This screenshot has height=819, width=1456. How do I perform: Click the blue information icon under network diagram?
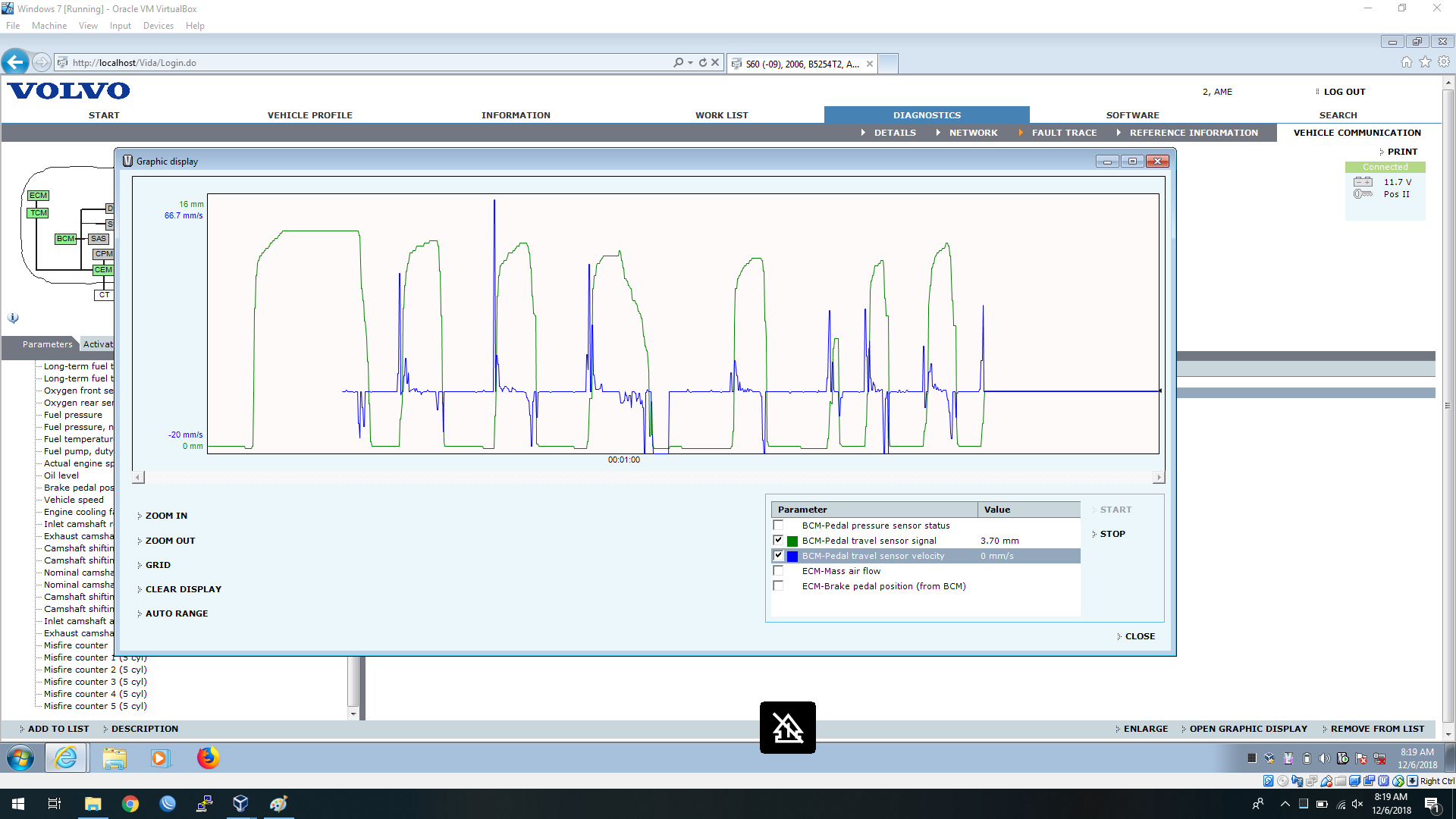tap(13, 318)
